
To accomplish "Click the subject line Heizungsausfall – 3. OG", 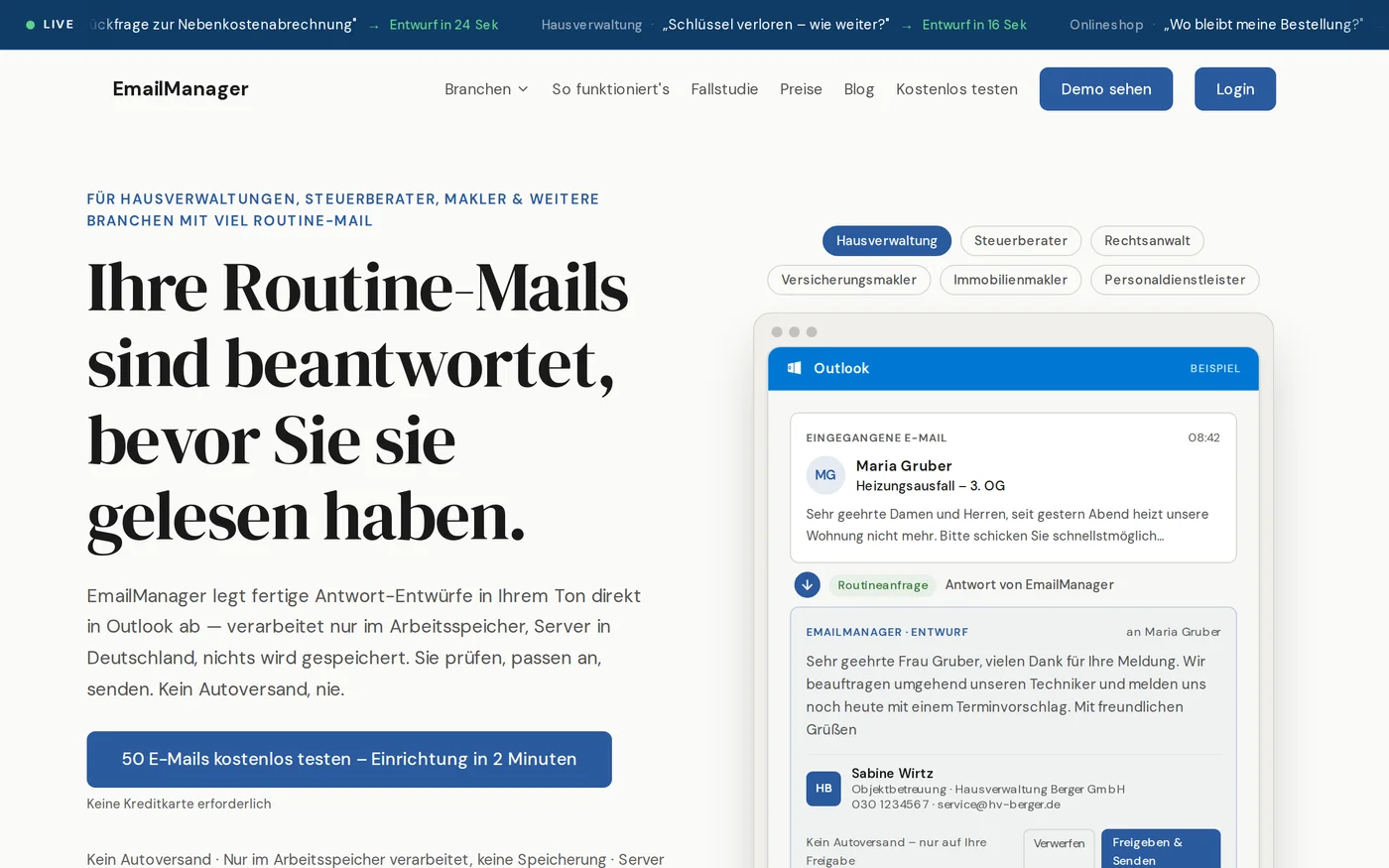I will (931, 486).
